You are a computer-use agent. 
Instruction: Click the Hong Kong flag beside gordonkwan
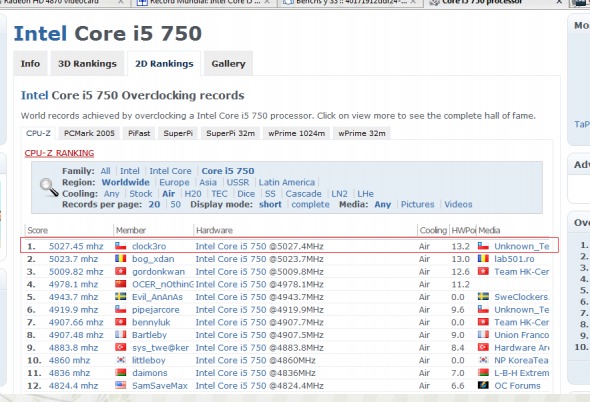(120, 271)
